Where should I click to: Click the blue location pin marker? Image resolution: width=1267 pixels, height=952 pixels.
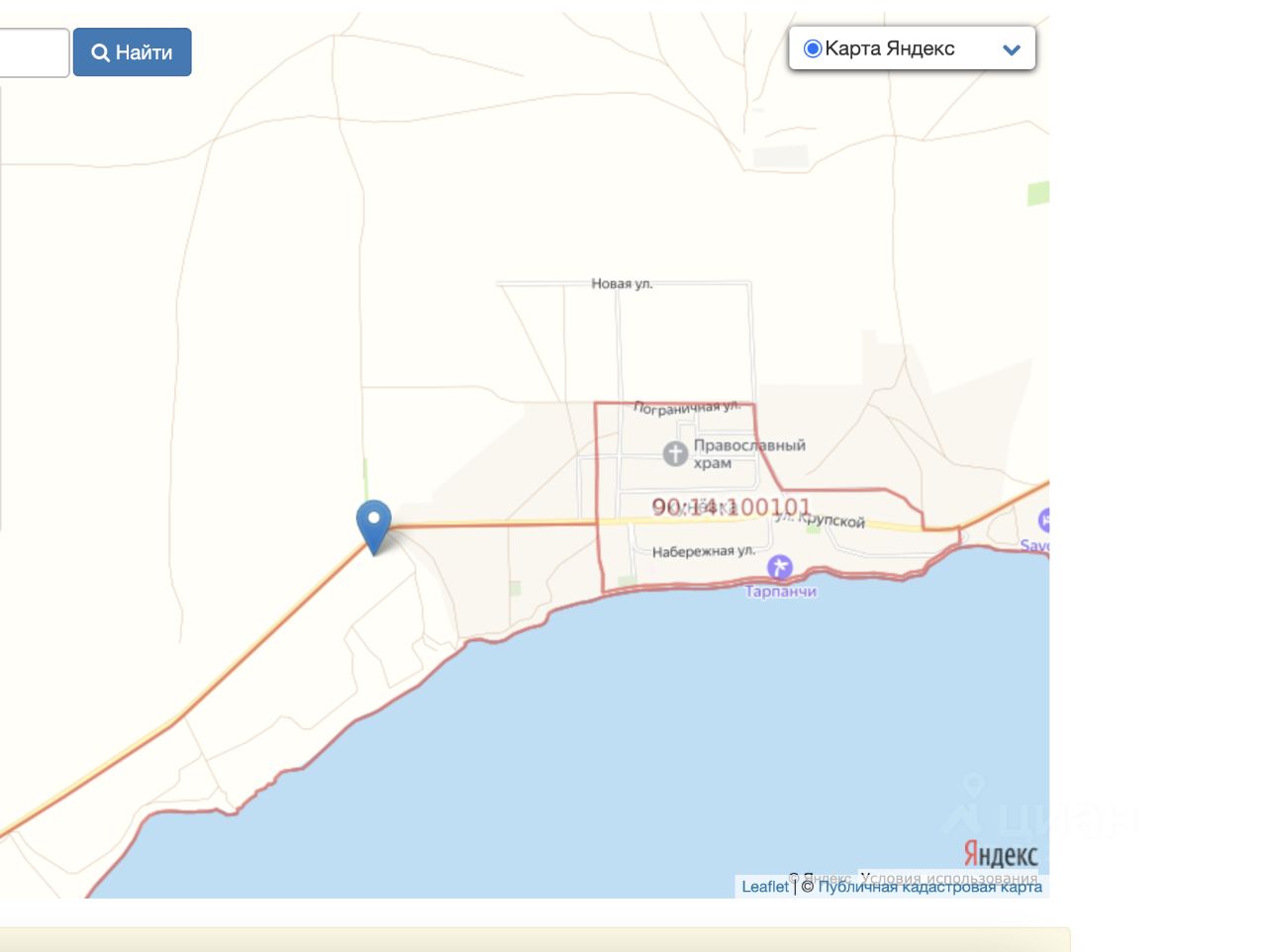coord(374,526)
